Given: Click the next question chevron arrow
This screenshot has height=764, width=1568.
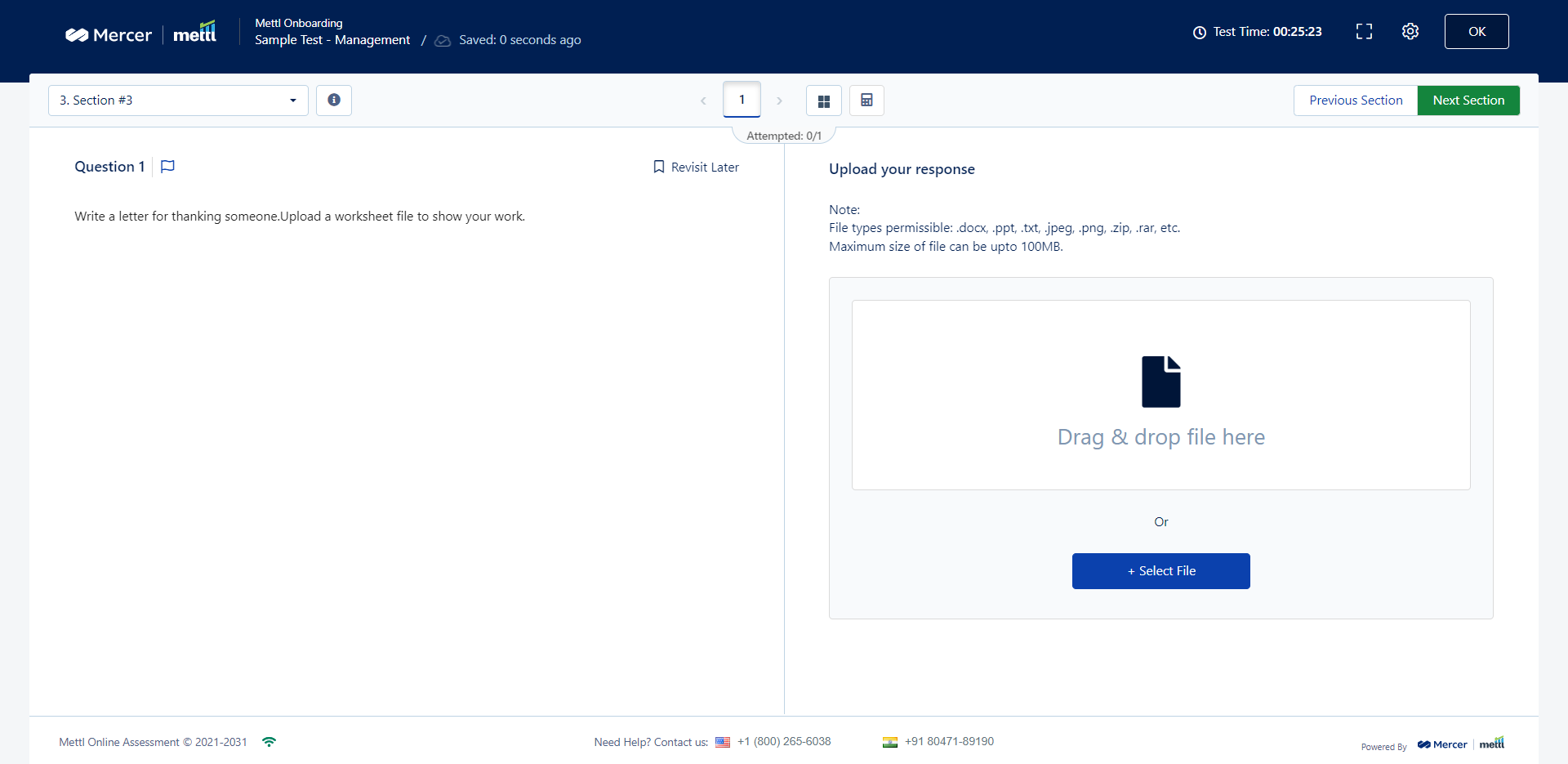Looking at the screenshot, I should coord(780,100).
